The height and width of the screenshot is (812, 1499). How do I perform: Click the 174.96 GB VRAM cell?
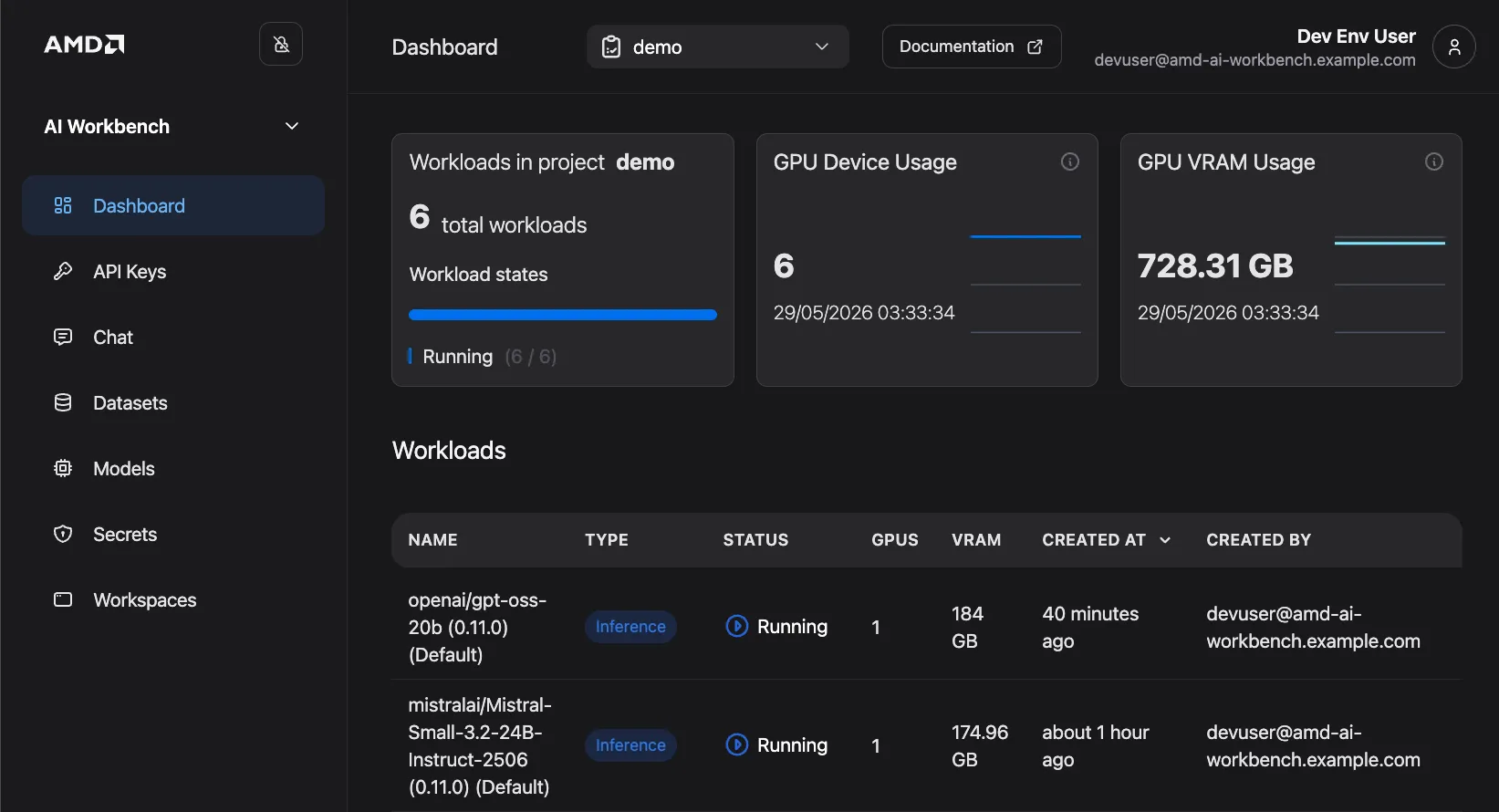pos(980,745)
